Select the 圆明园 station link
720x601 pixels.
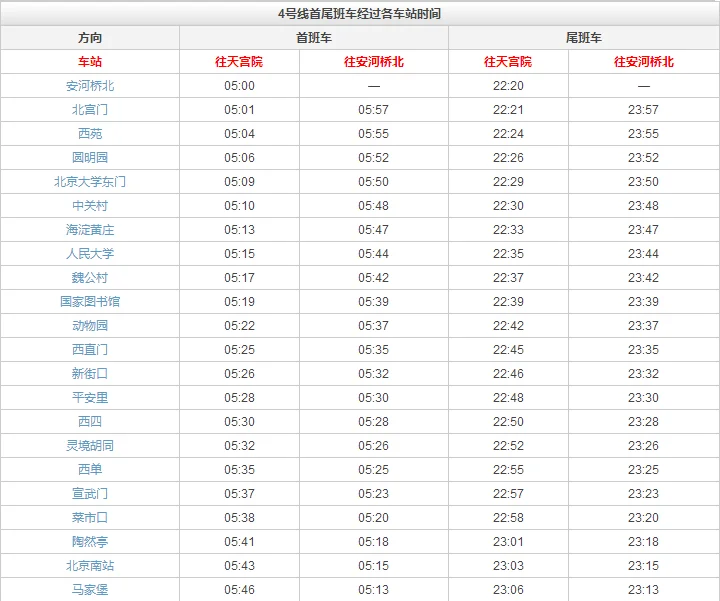(90, 158)
